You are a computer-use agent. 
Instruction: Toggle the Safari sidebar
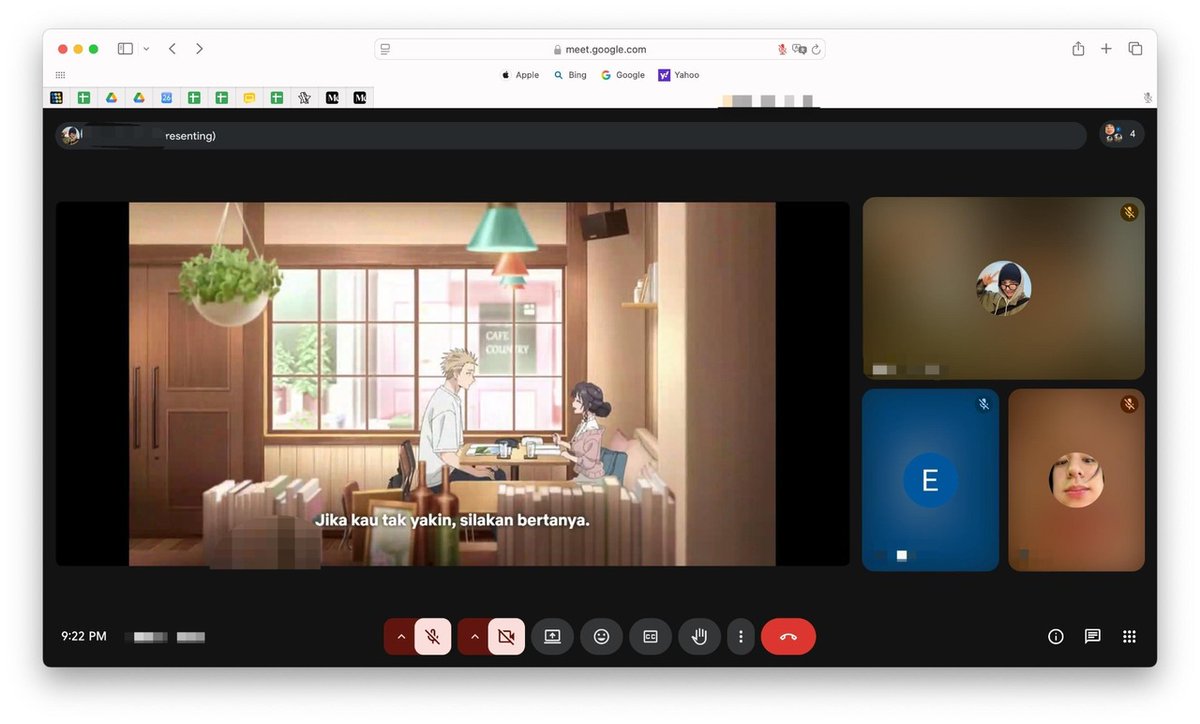point(125,48)
